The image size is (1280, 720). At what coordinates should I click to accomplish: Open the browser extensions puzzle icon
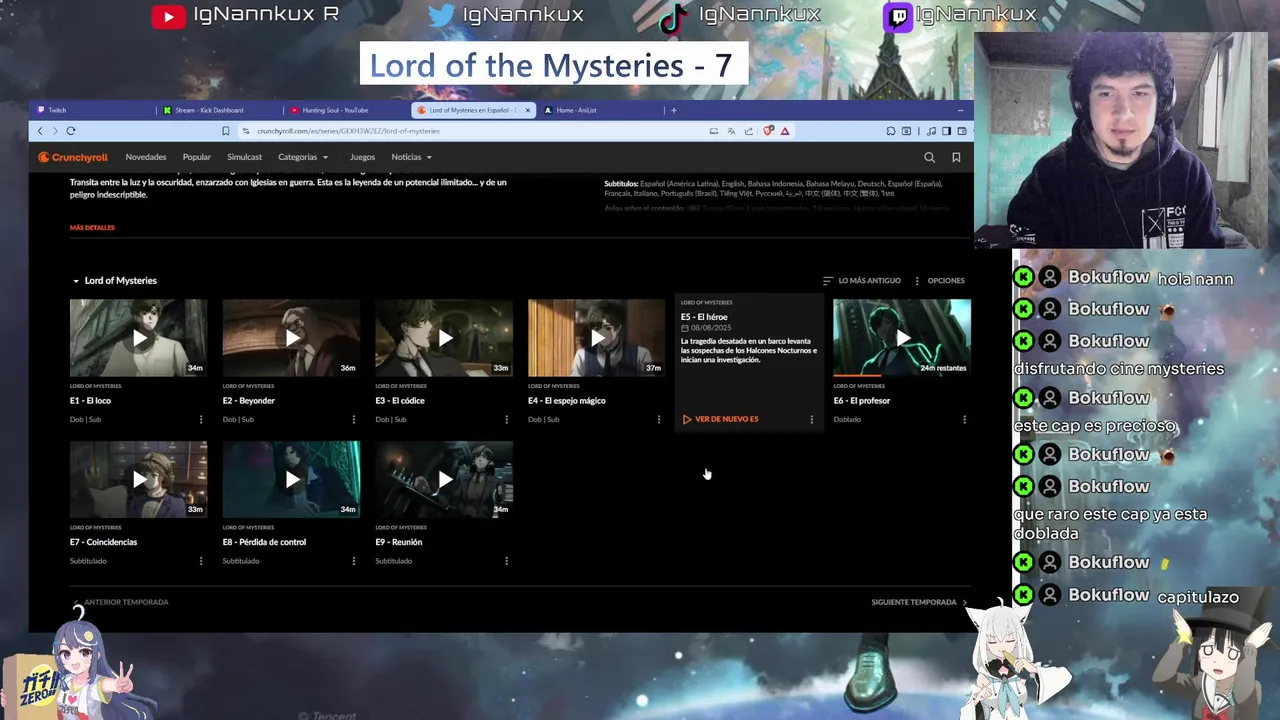(890, 131)
